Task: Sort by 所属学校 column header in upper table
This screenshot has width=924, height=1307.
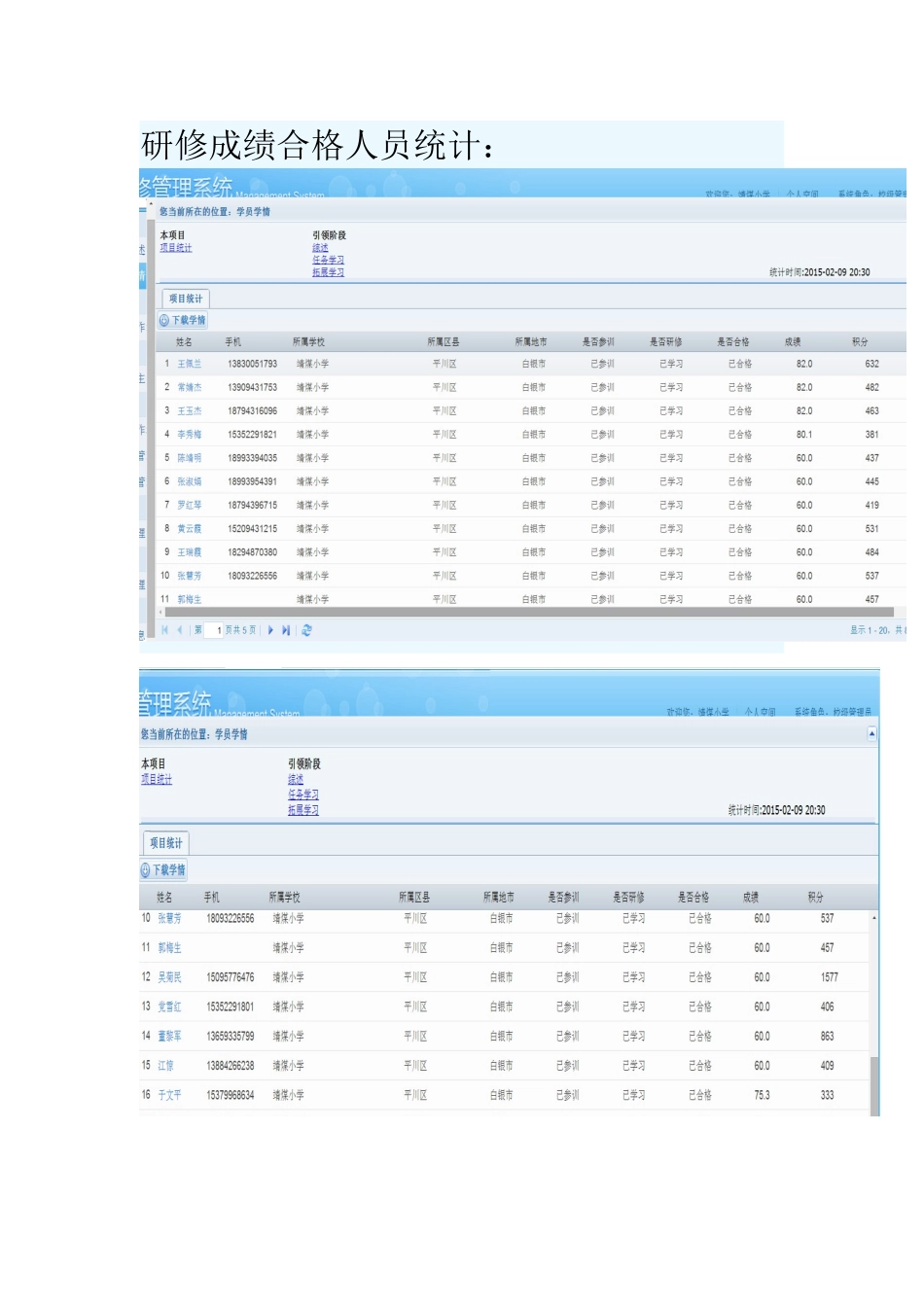Action: pyautogui.click(x=308, y=342)
